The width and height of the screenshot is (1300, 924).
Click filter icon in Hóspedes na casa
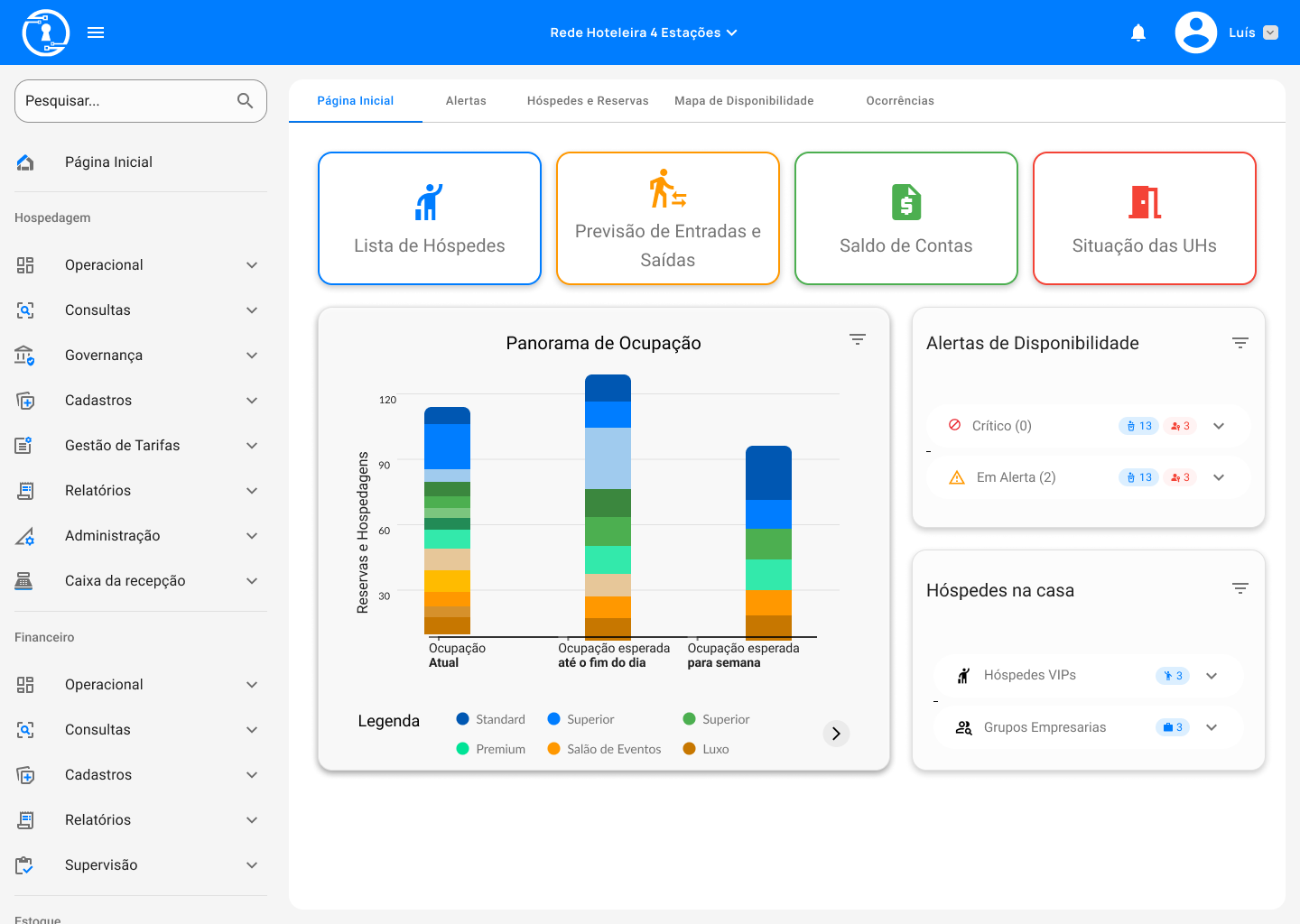(1240, 588)
